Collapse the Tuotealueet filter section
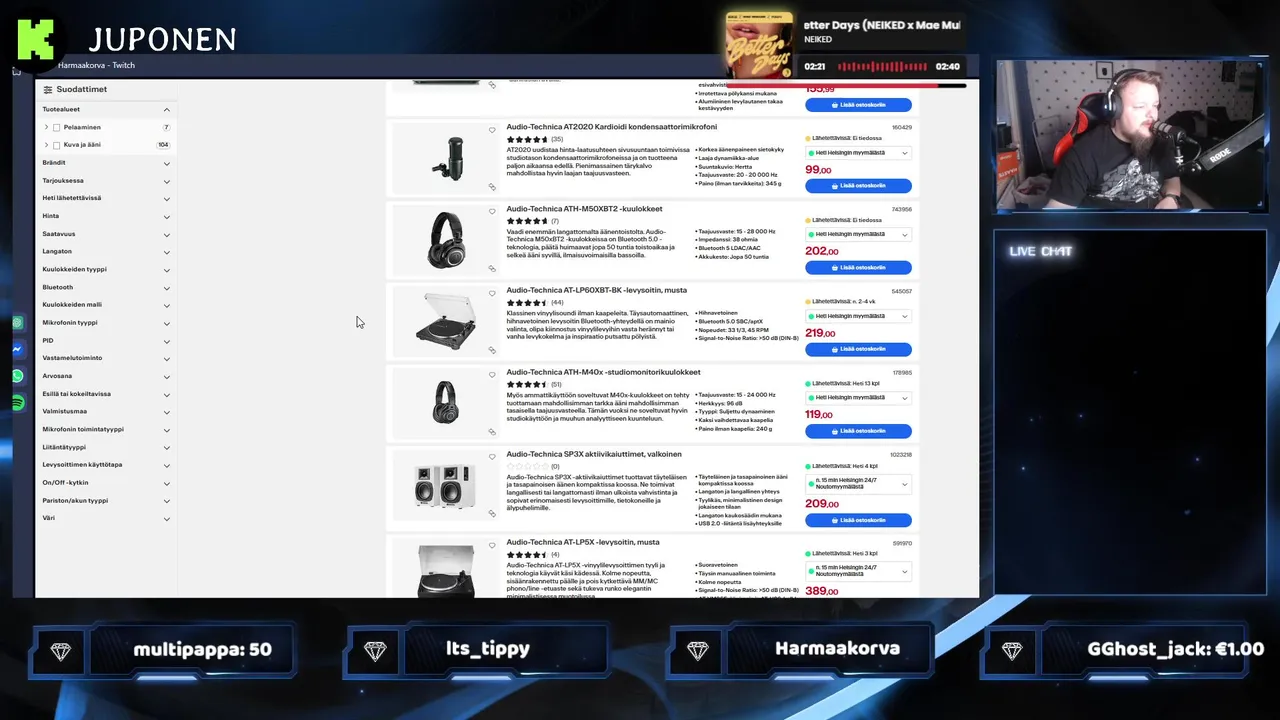Screen dimensions: 1280x720 (x=167, y=110)
